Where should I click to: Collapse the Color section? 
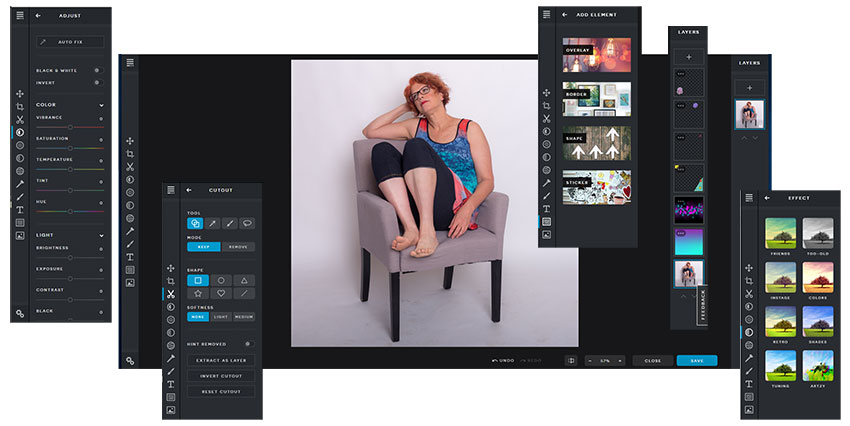(x=102, y=104)
